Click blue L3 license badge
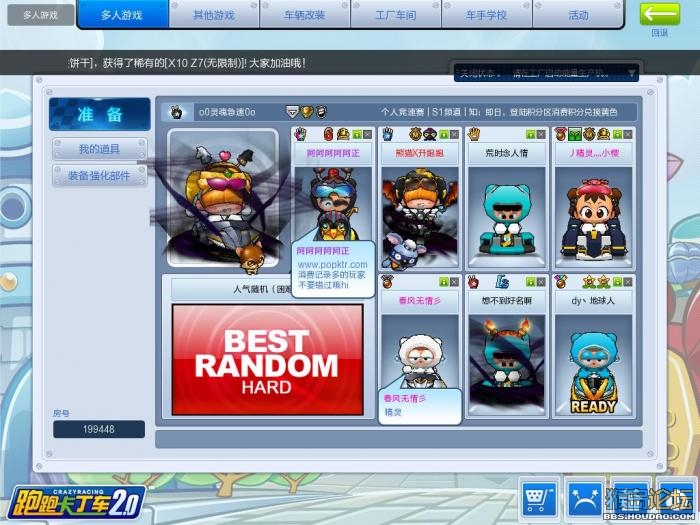The width and height of the screenshot is (700, 525). click(x=502, y=282)
